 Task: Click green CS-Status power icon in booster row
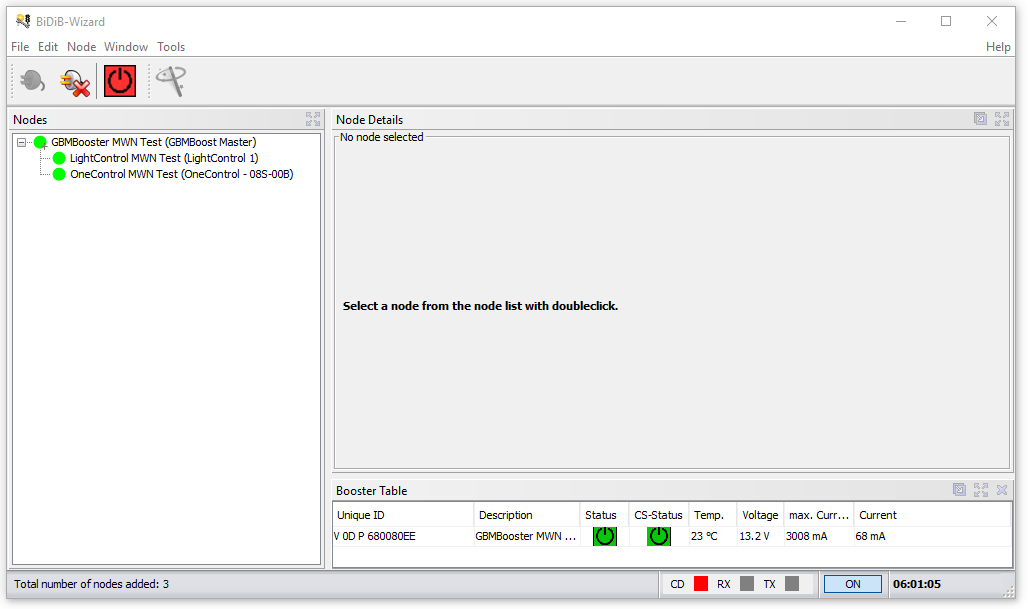point(659,536)
